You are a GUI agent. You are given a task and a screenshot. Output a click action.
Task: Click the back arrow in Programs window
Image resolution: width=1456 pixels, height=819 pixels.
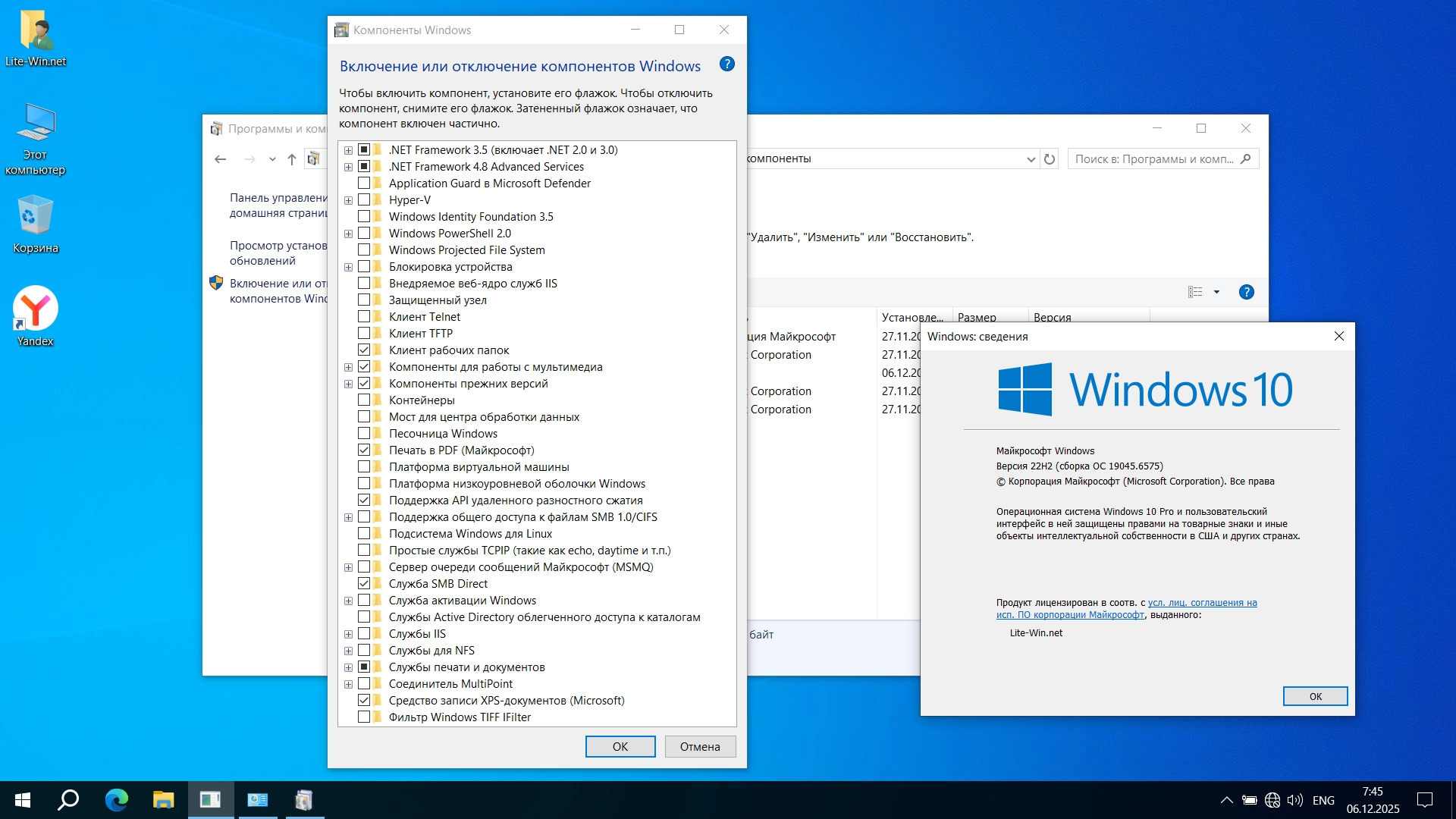point(221,159)
